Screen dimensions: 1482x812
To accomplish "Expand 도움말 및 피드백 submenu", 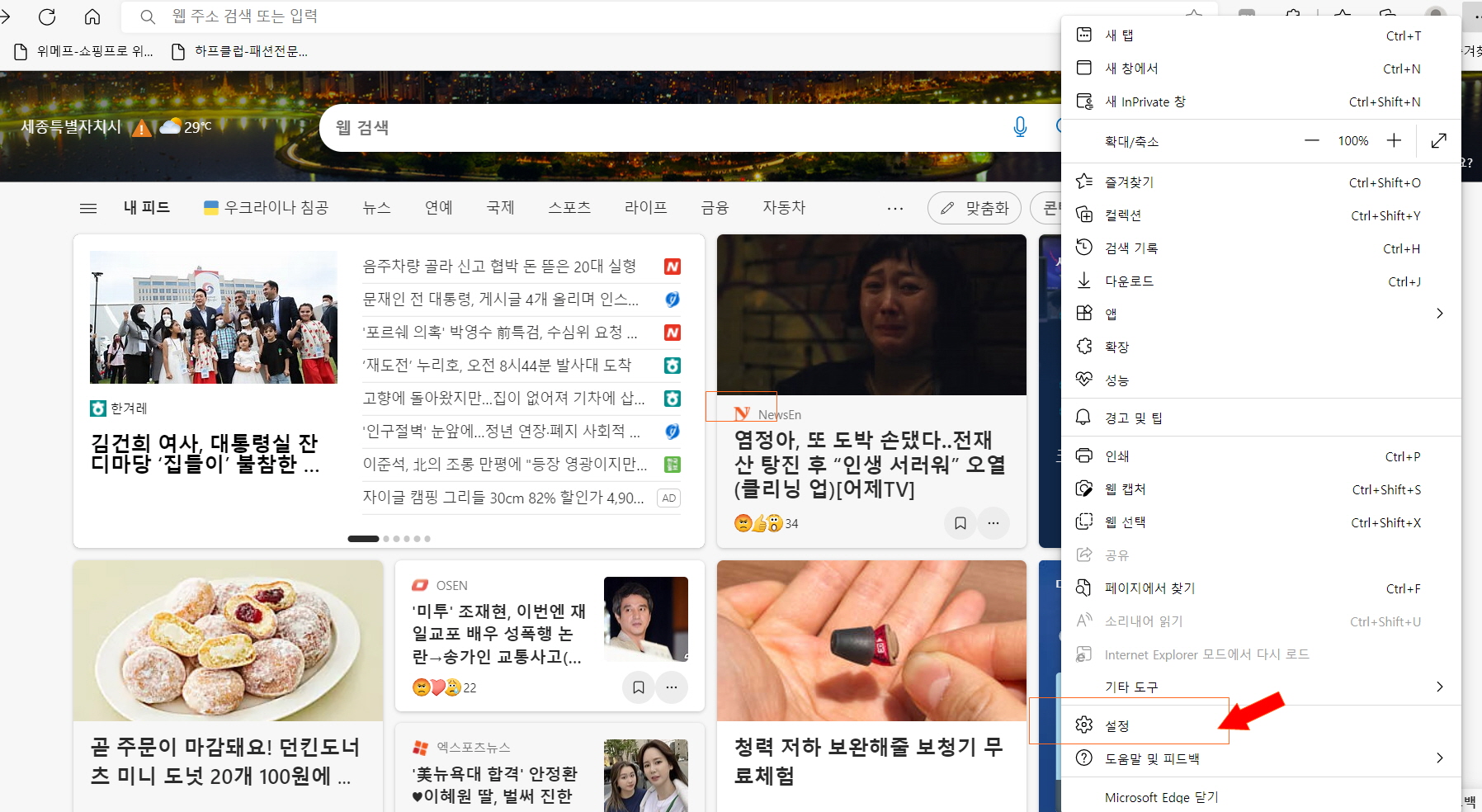I will tap(1261, 758).
